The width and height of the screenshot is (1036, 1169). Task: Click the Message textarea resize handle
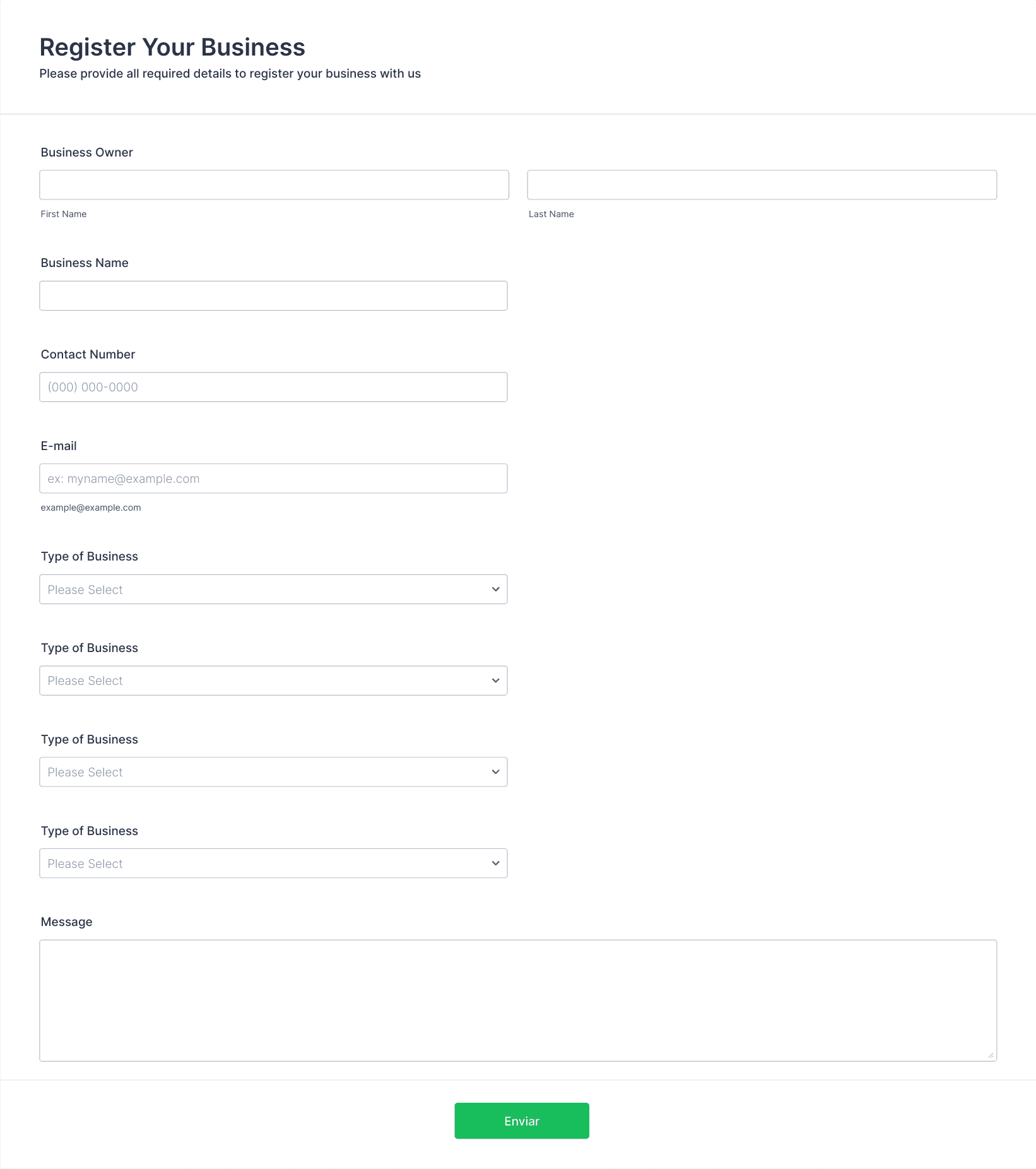(991, 1055)
